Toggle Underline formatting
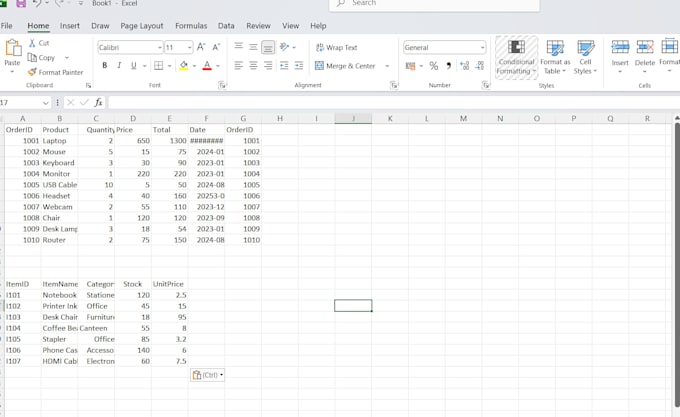 pyautogui.click(x=134, y=65)
